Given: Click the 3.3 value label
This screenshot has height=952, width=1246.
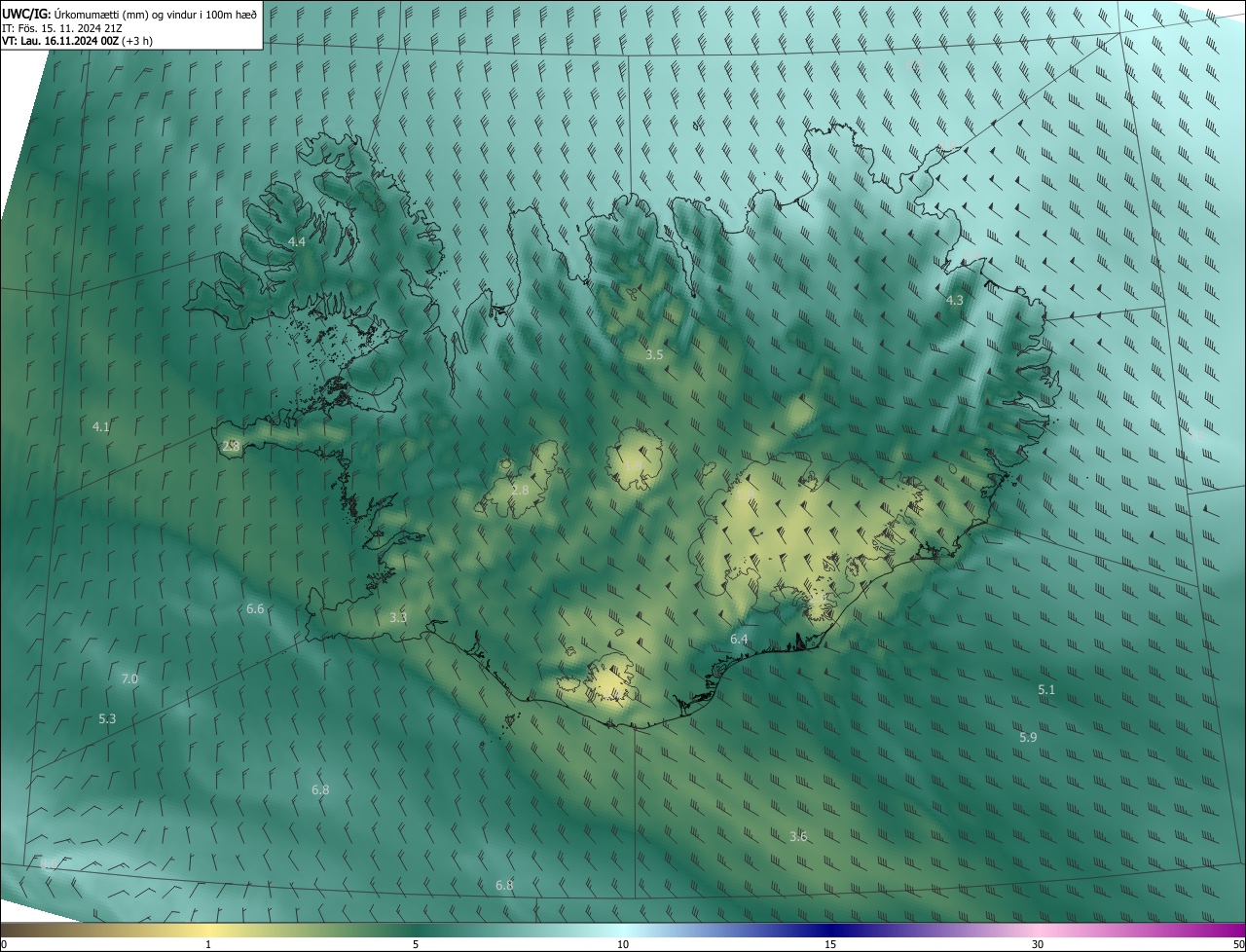Looking at the screenshot, I should tap(398, 617).
